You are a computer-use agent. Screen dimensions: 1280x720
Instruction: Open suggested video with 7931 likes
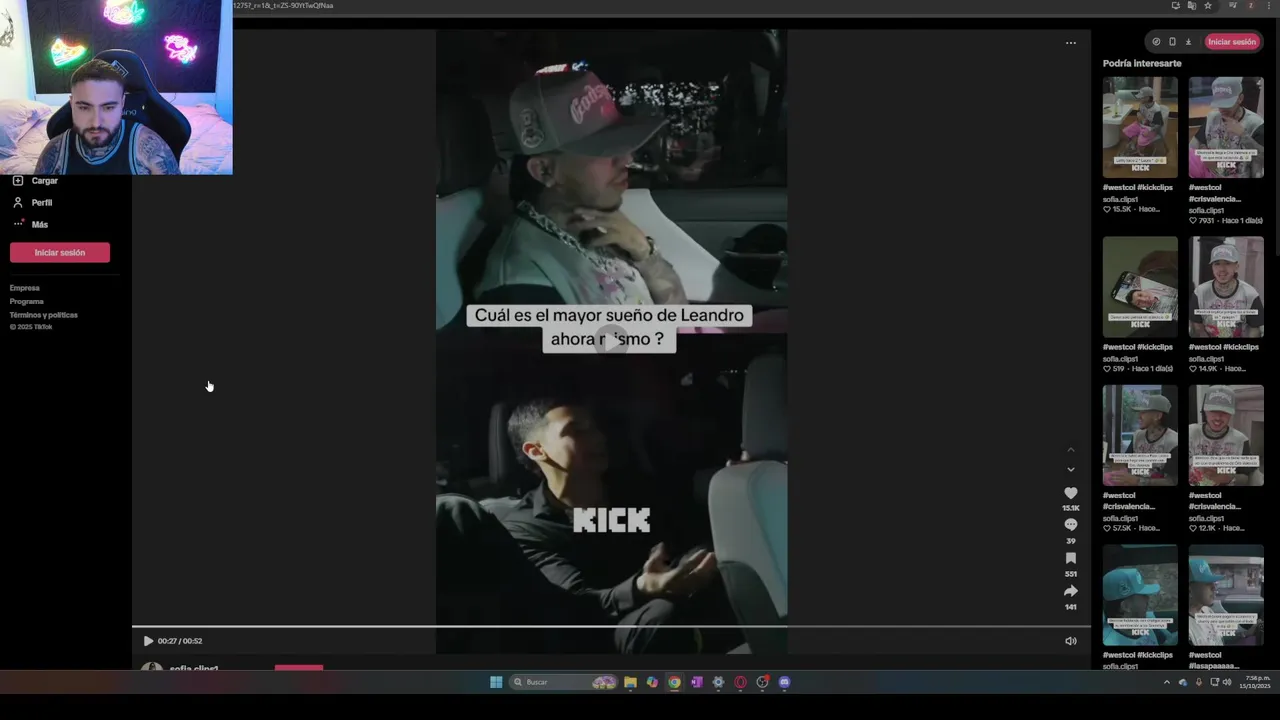[1226, 127]
